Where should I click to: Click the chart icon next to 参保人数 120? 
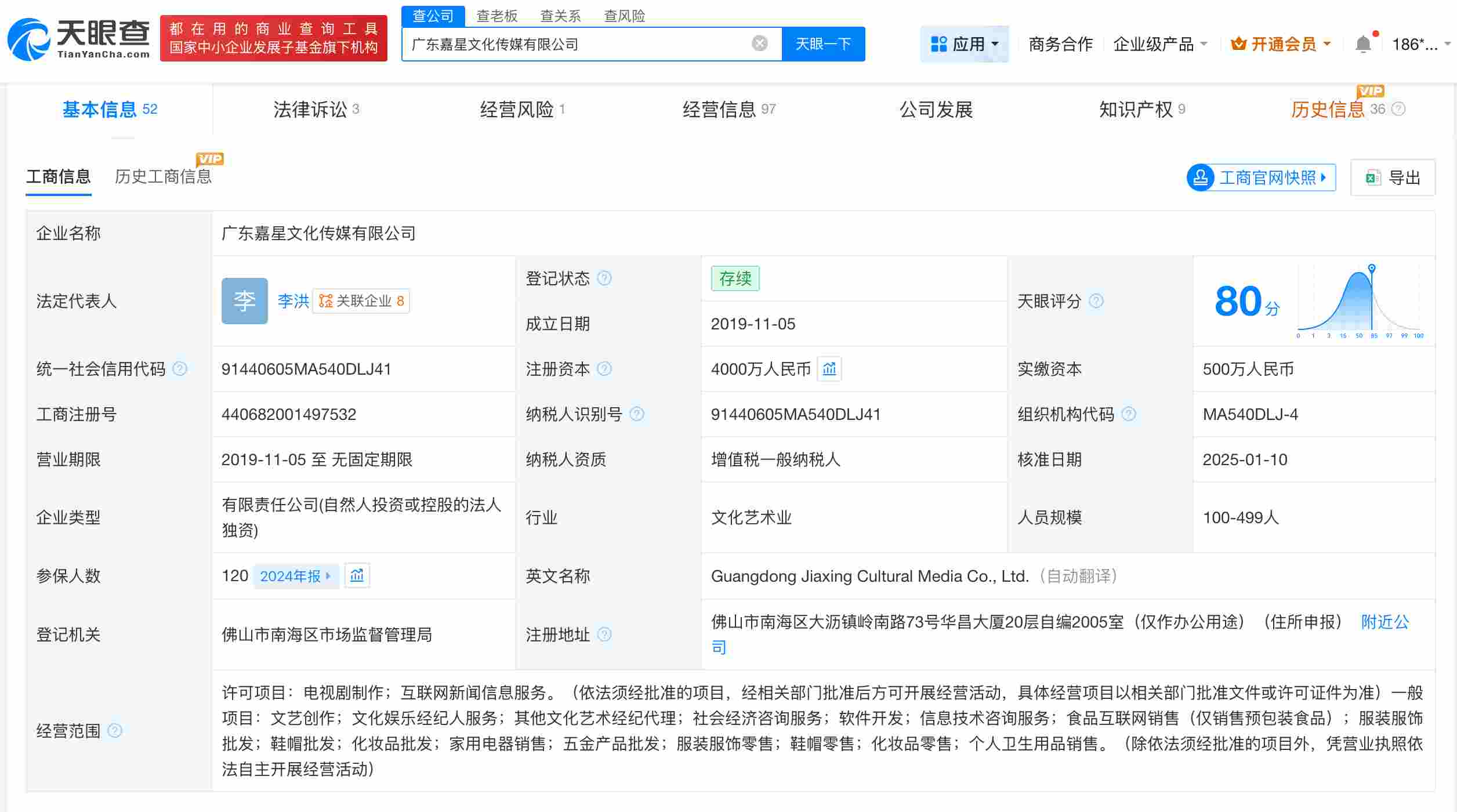357,575
